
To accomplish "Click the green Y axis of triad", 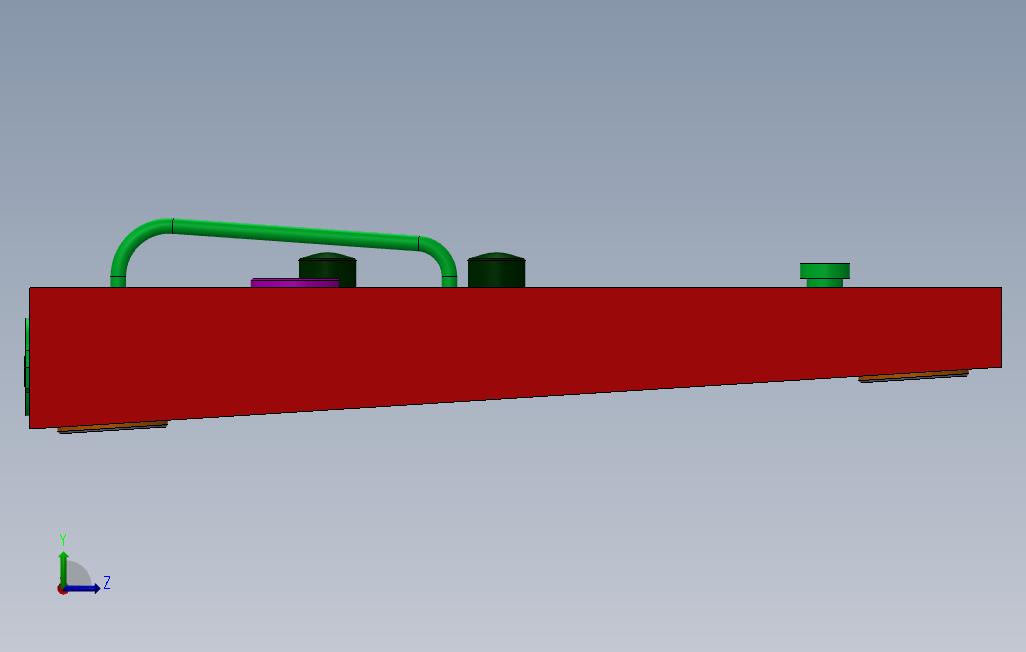I will 63,568.
